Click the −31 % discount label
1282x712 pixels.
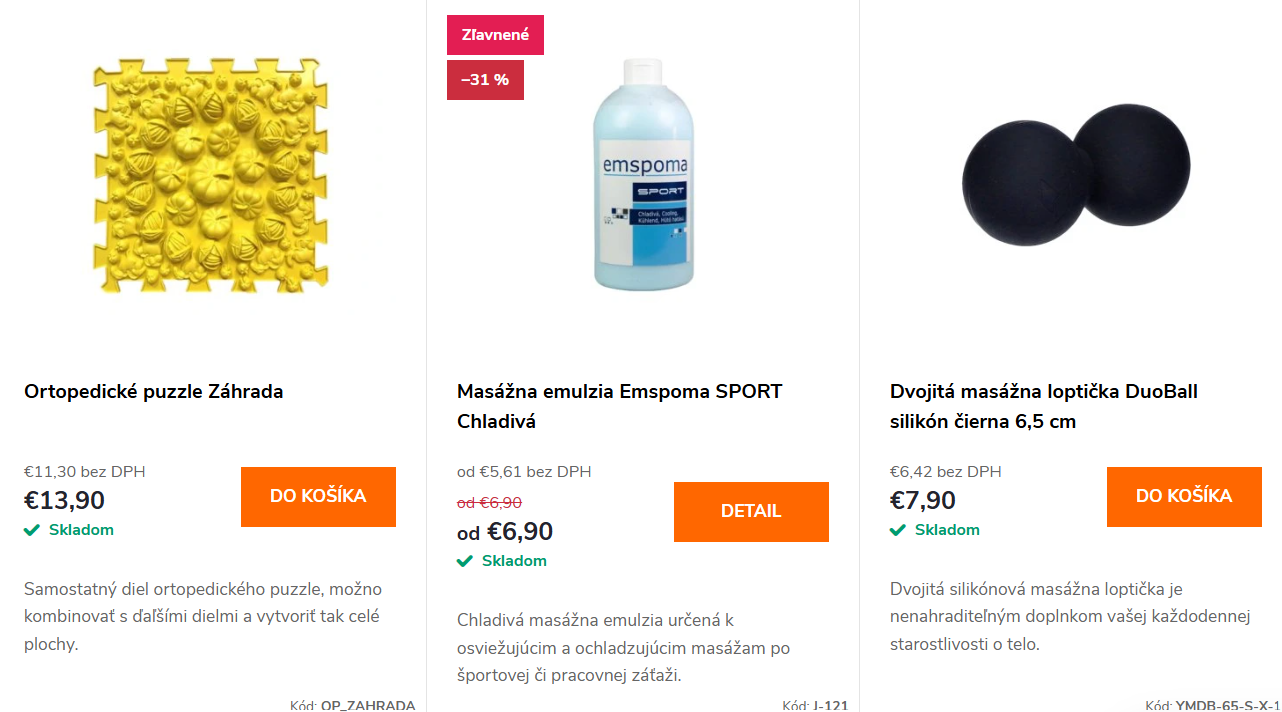485,80
